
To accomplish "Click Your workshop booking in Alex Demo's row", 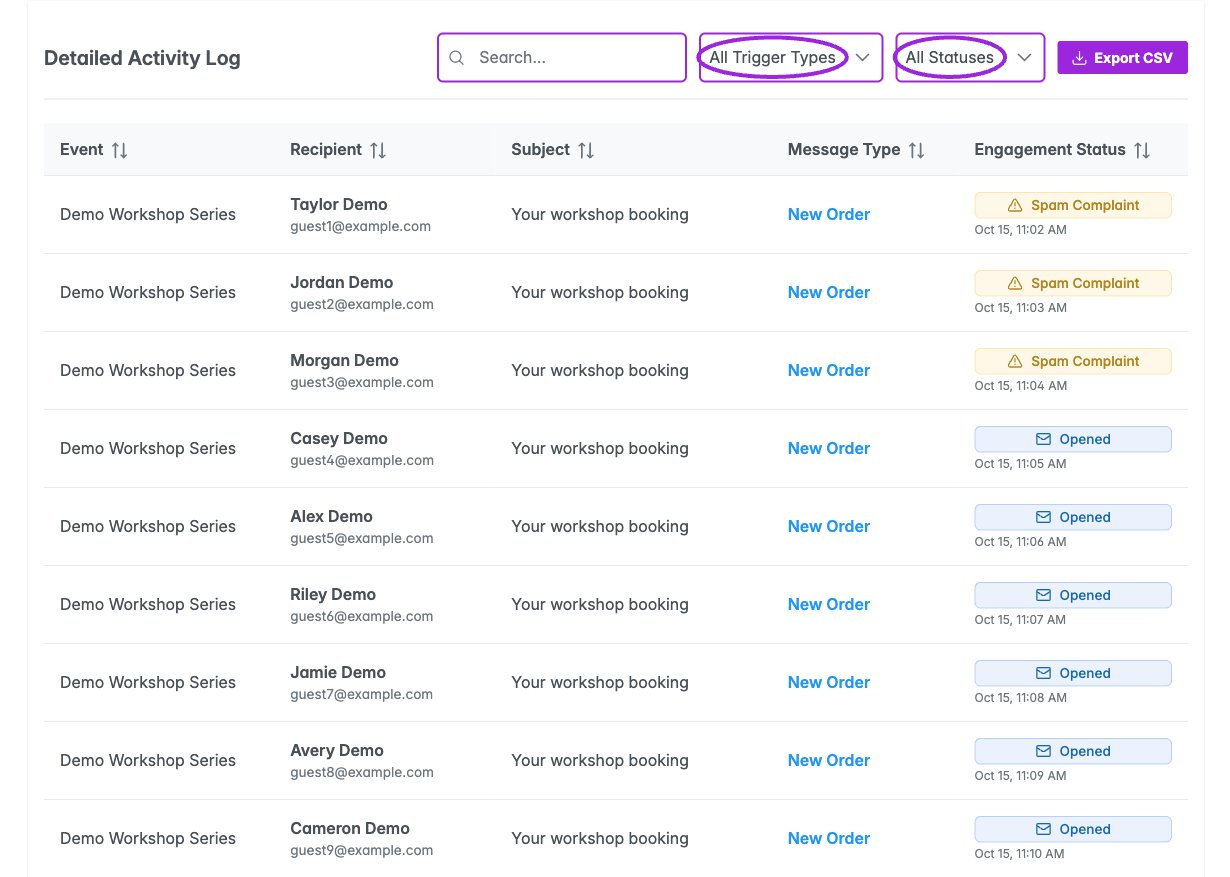I will click(600, 526).
